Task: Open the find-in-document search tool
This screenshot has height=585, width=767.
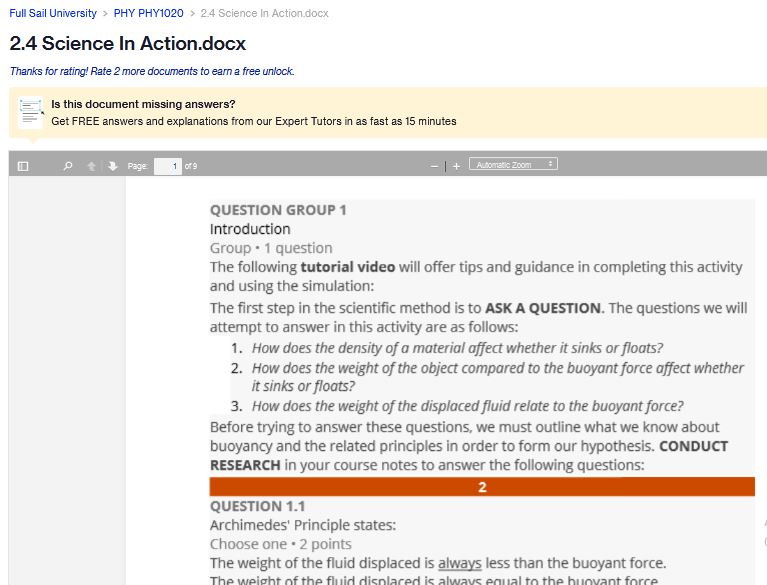Action: (x=68, y=166)
